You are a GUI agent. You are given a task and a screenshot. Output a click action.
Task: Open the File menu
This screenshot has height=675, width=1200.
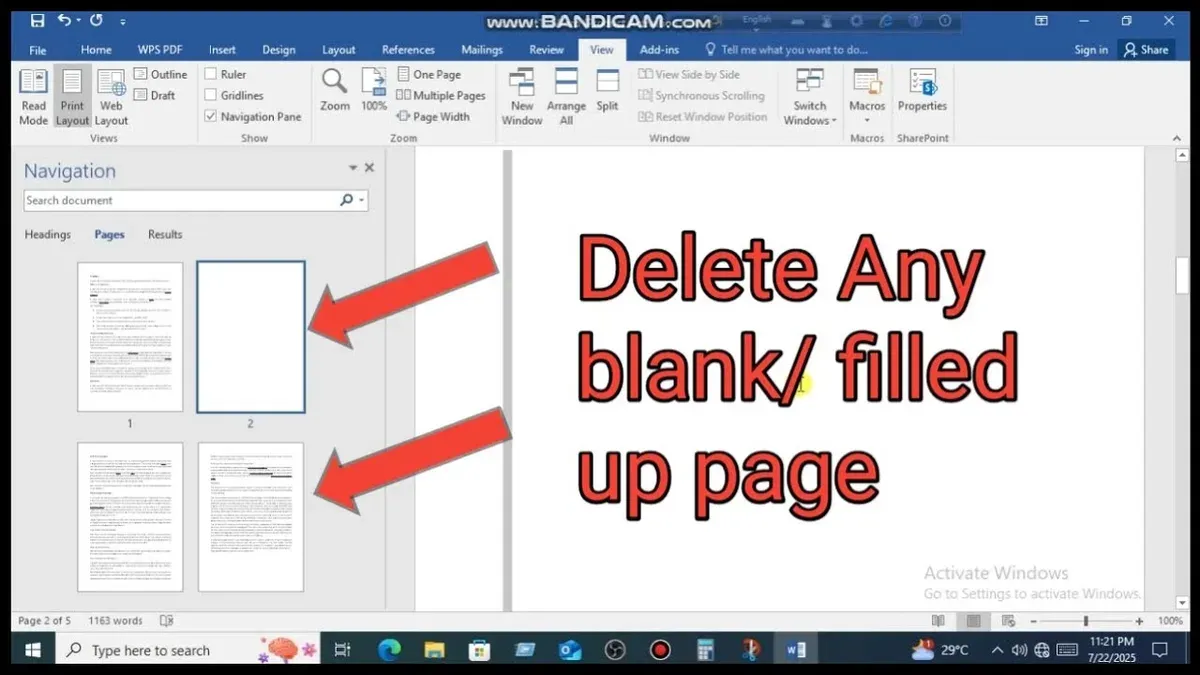click(38, 50)
